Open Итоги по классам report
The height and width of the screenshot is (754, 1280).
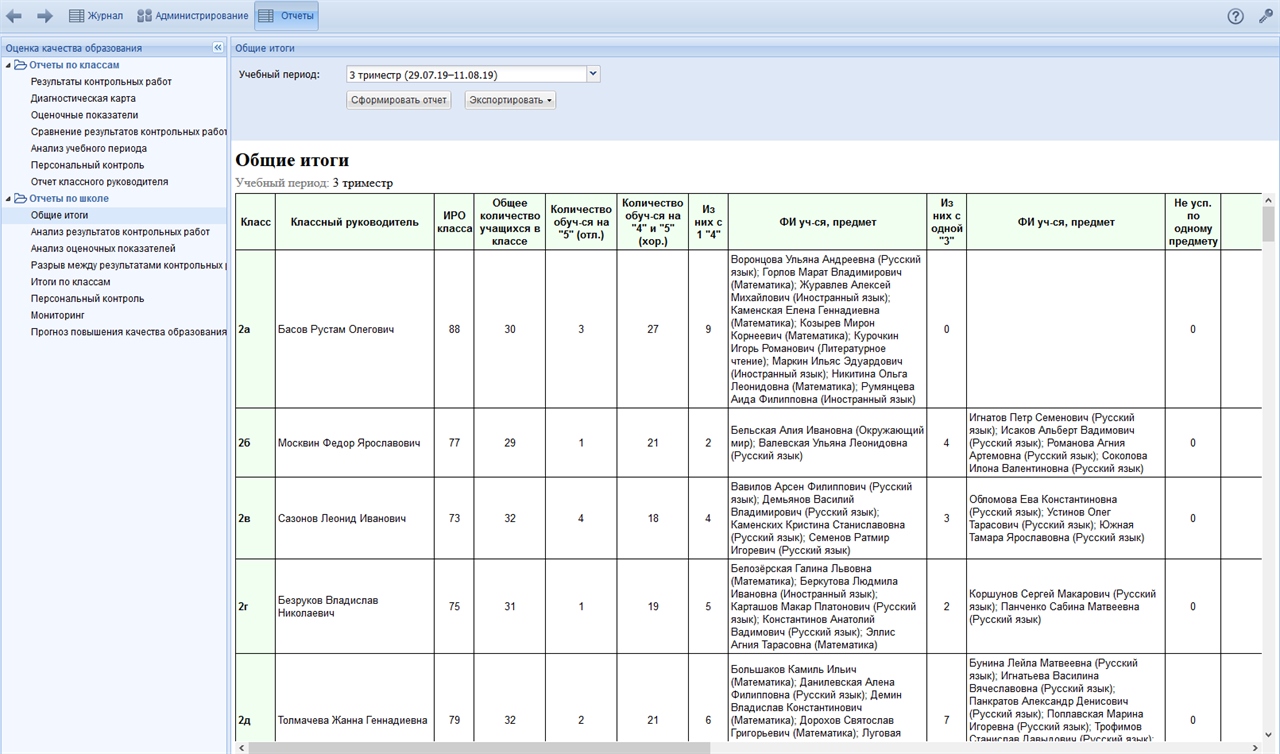[x=70, y=282]
